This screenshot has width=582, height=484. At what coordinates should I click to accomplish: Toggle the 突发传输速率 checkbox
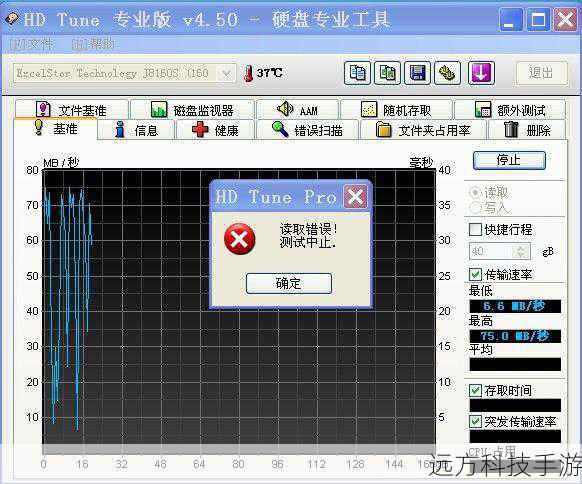click(x=475, y=421)
